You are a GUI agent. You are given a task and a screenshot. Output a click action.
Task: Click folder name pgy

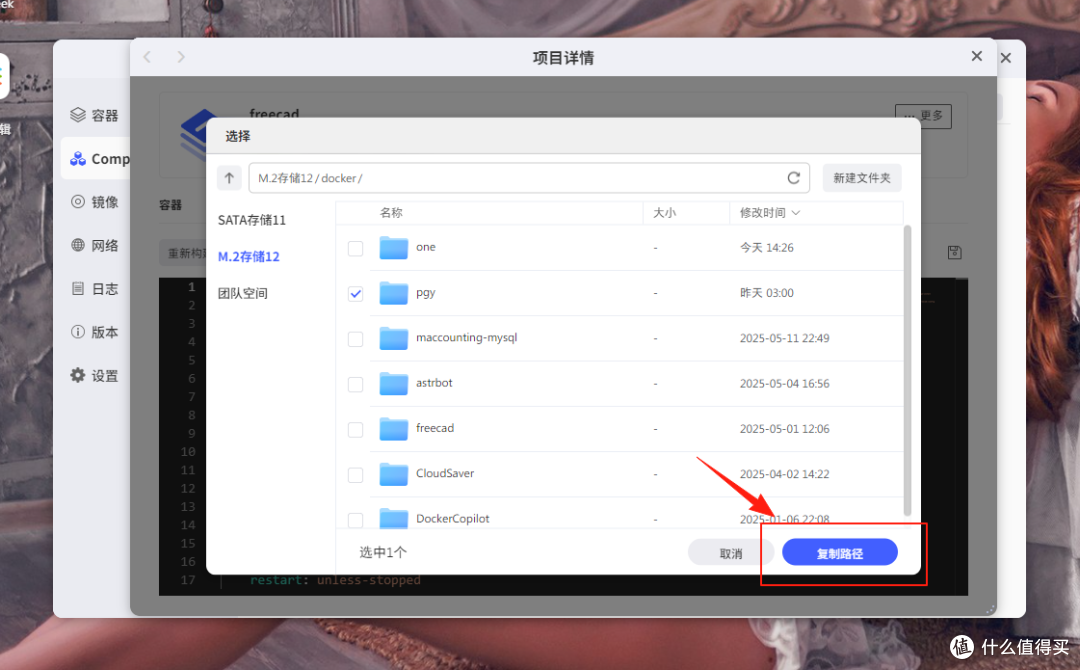pos(426,293)
